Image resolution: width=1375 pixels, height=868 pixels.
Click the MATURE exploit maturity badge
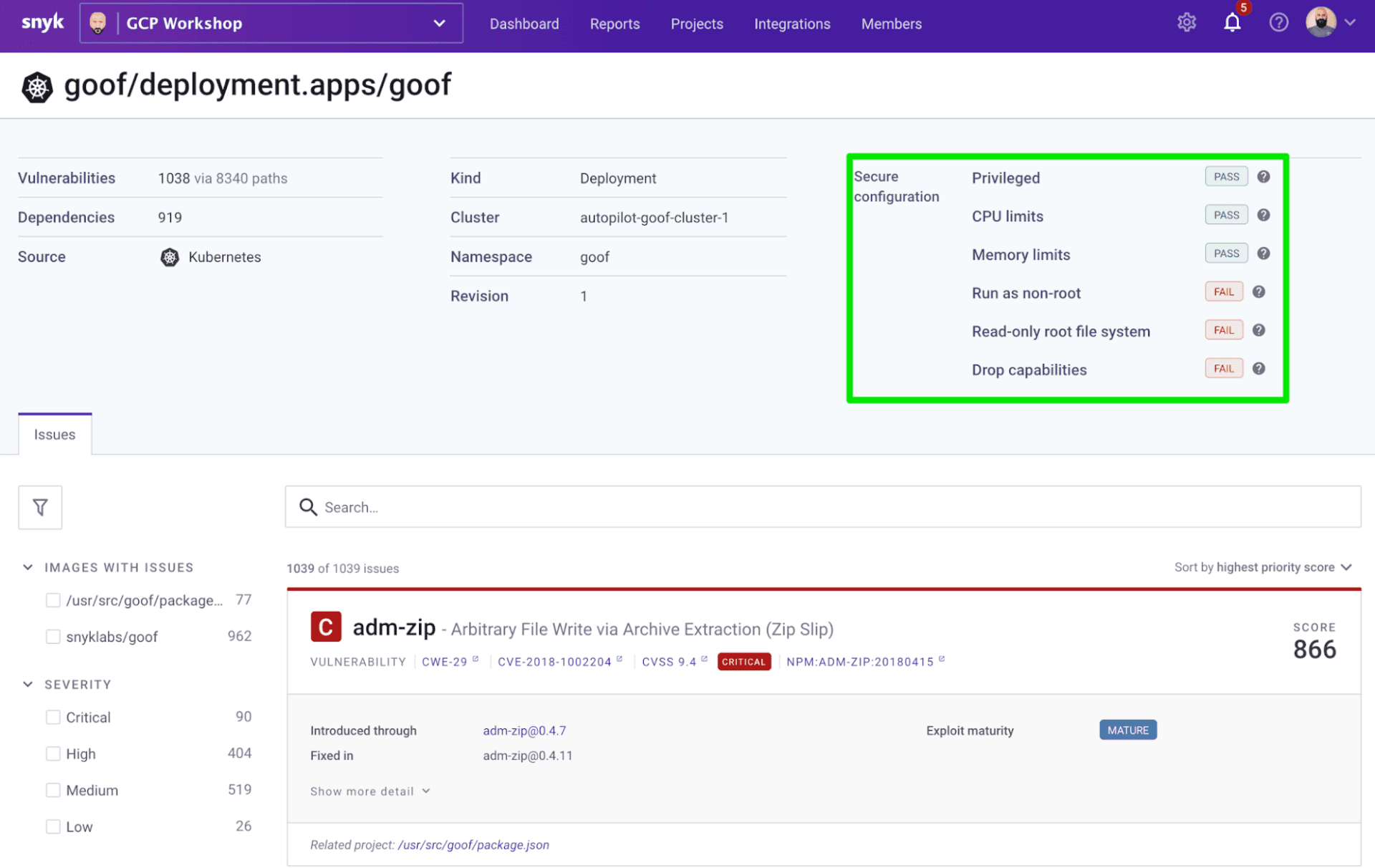point(1128,730)
